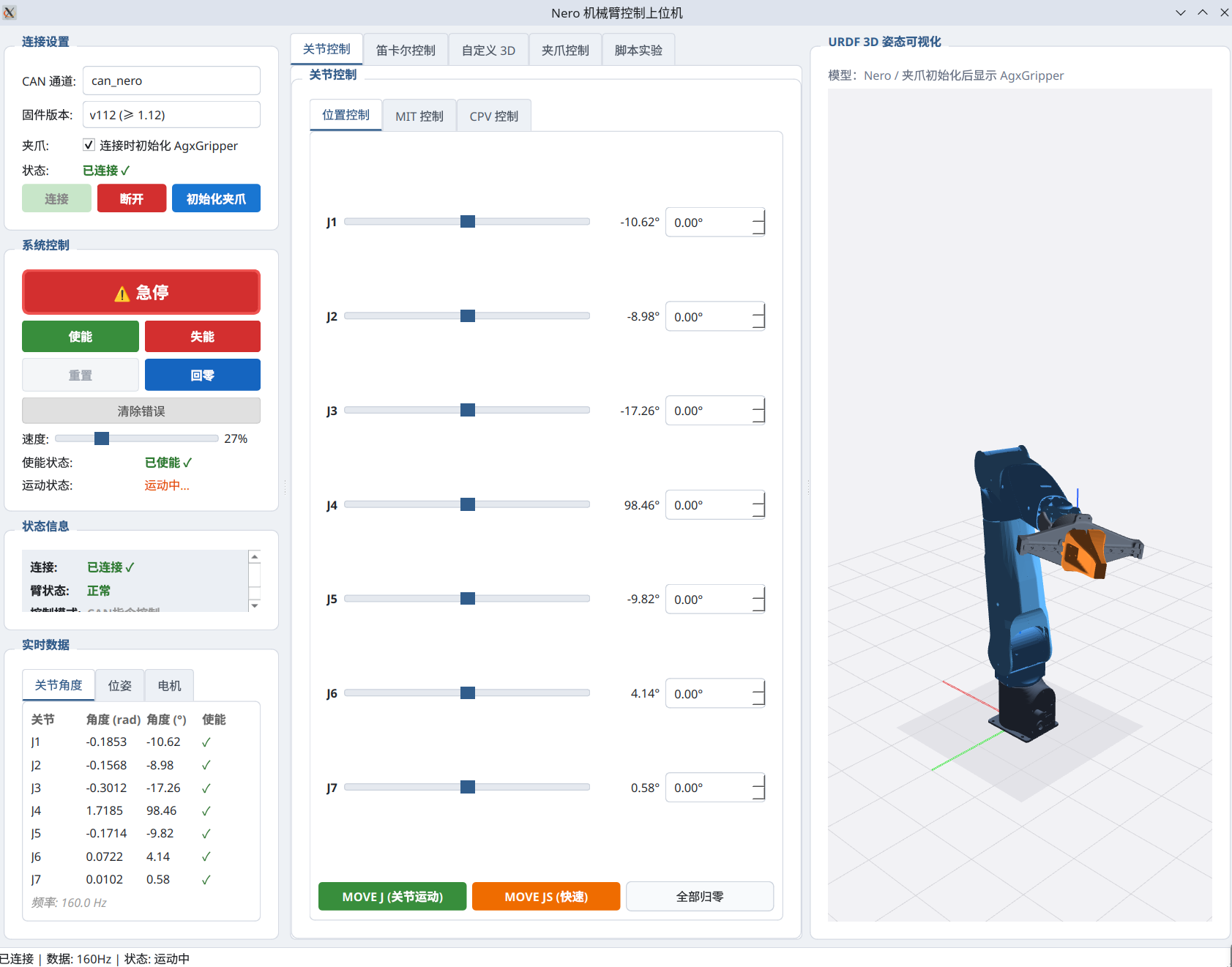The width and height of the screenshot is (1232, 967).
Task: Click the speed slider handle at 27%
Action: (102, 438)
